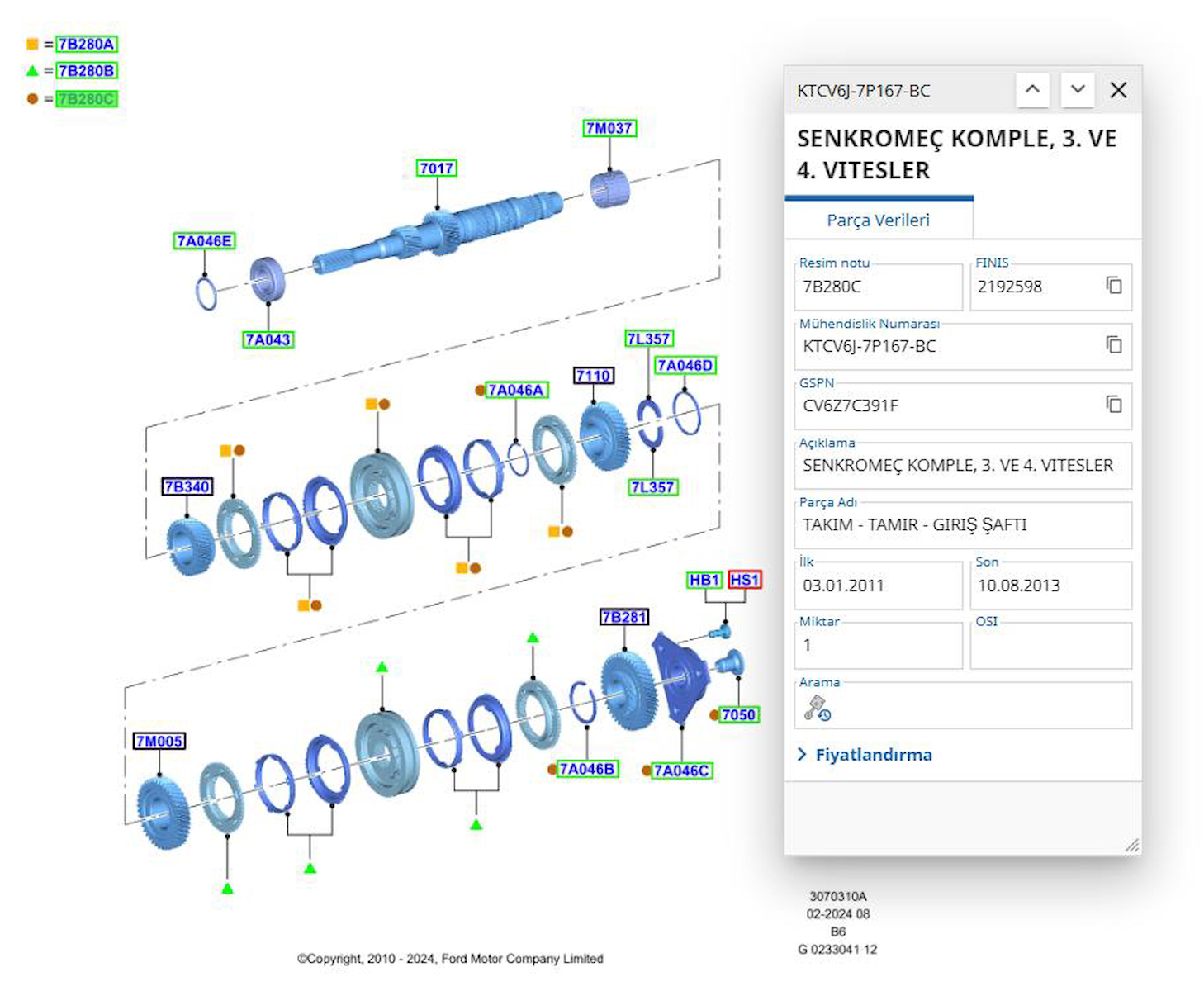Screen dimensions: 1204x991
Task: Expand the Fiyatlandırma section
Action: (865, 755)
